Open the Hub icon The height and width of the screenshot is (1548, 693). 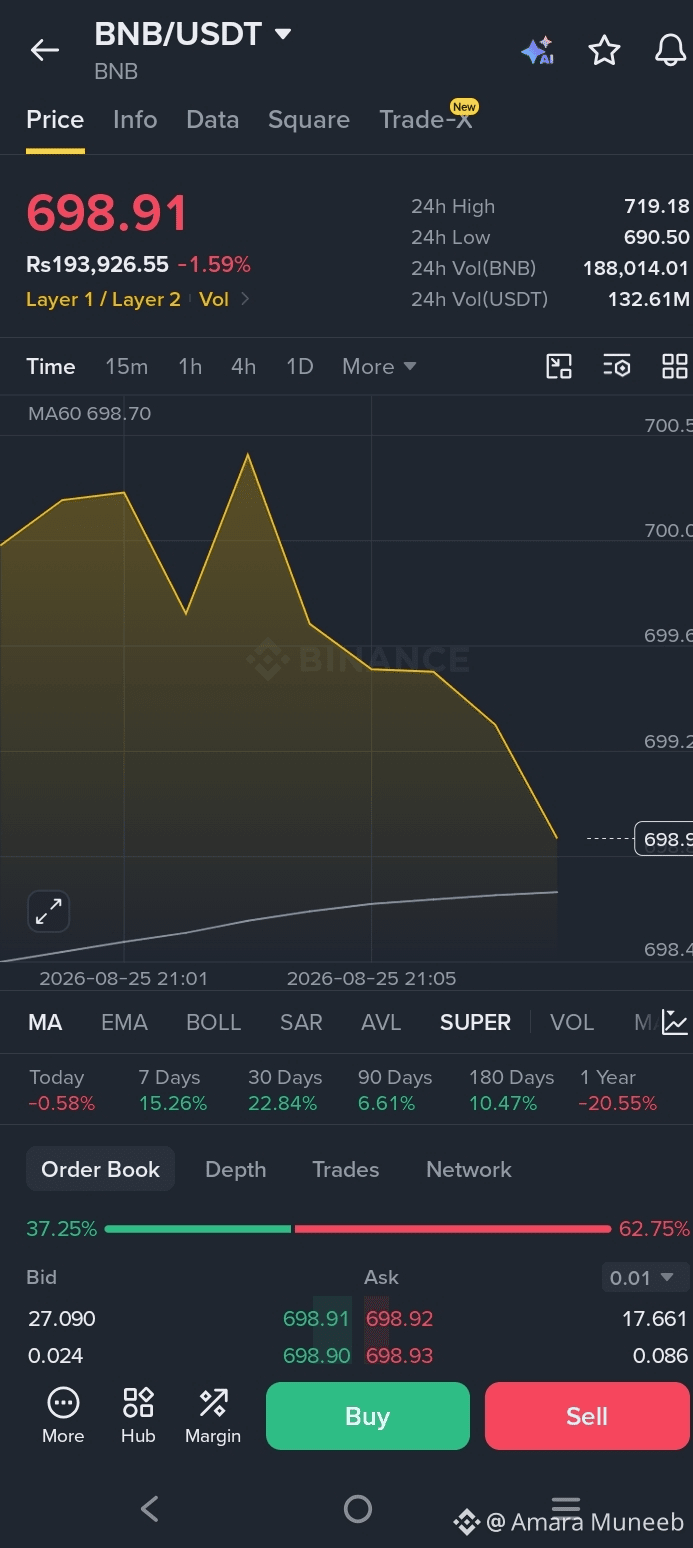click(x=138, y=1416)
